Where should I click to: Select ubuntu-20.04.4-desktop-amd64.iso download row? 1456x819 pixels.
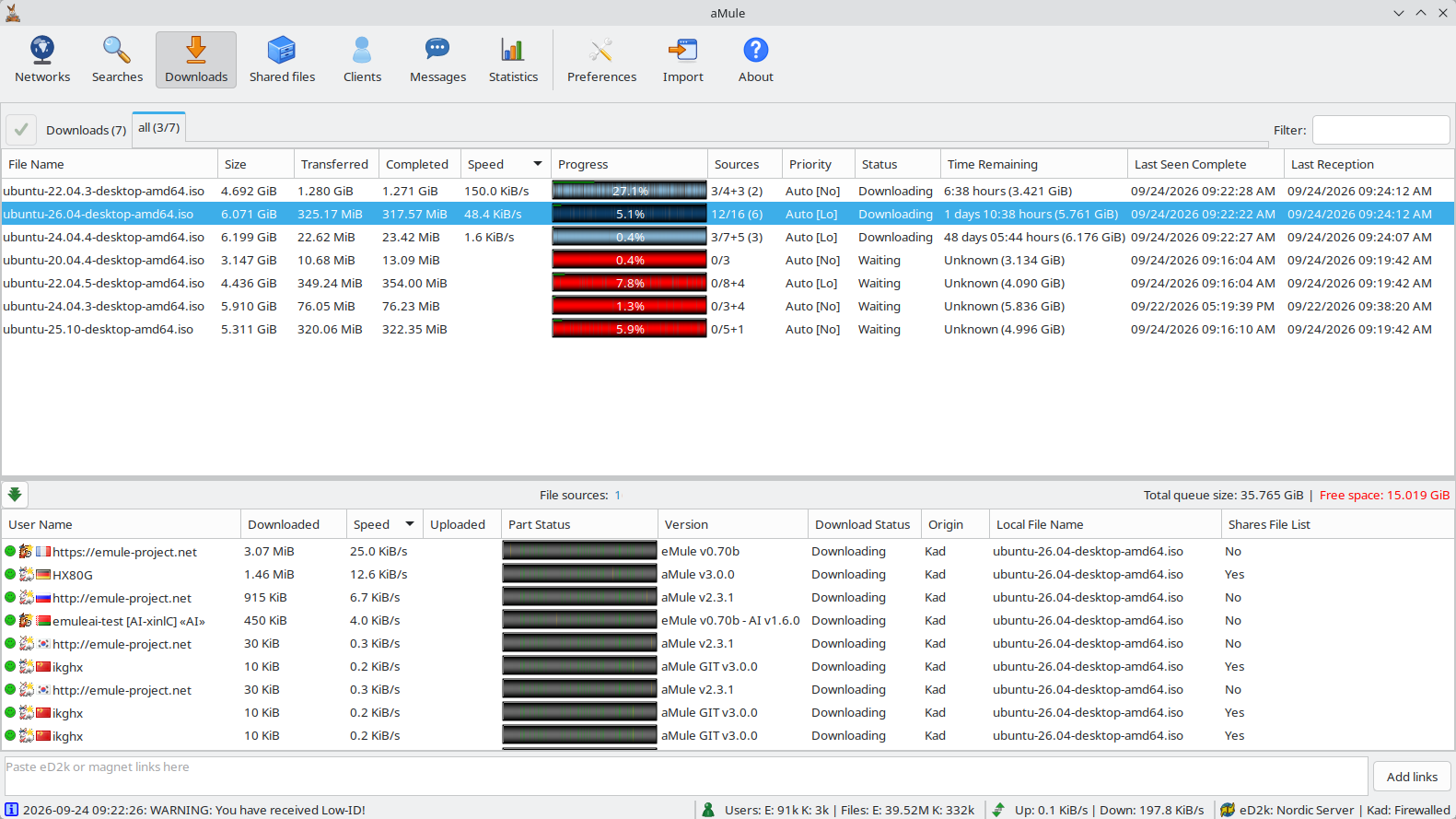[728, 260]
